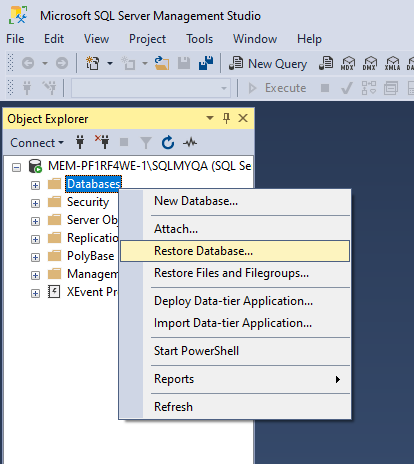Image resolution: width=414 pixels, height=464 pixels.
Task: Open the Tools menu
Action: pos(199,39)
